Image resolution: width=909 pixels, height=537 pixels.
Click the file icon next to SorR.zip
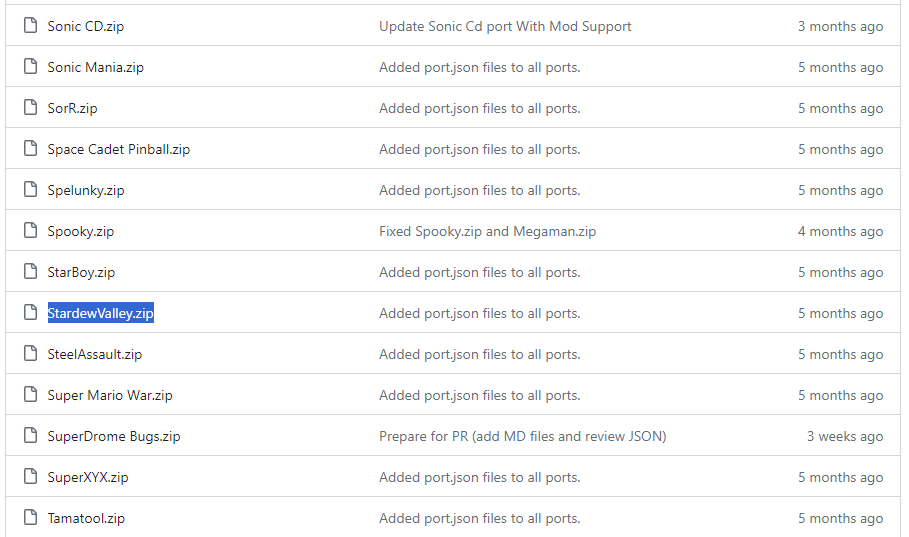(x=30, y=108)
